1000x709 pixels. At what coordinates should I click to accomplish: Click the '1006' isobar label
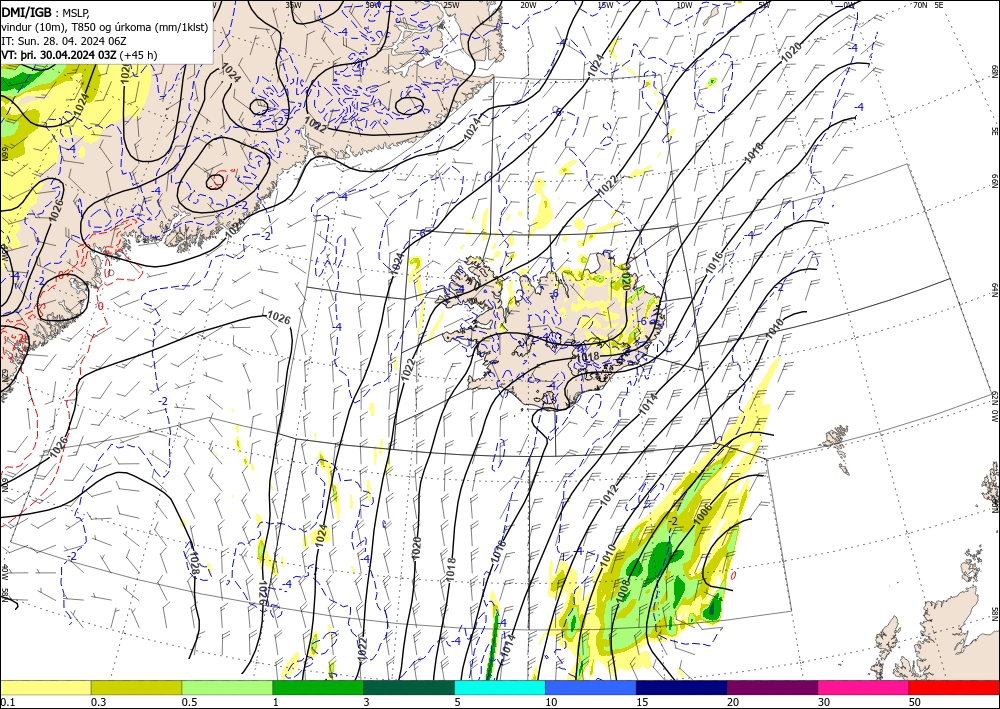702,515
